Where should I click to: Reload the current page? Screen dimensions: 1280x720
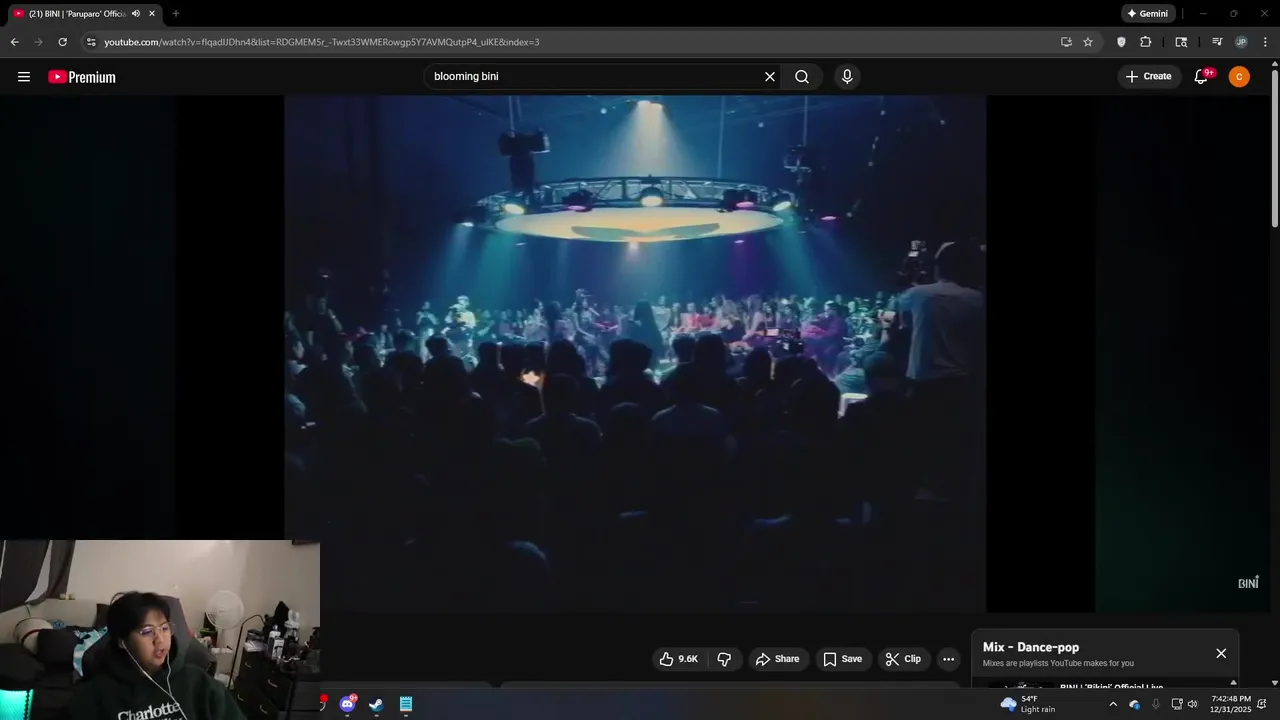click(62, 42)
